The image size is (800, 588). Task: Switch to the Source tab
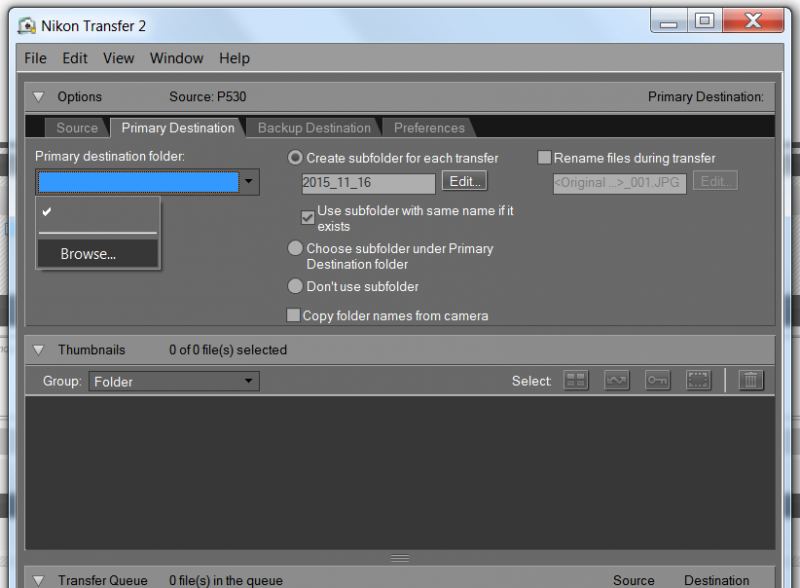(x=77, y=128)
